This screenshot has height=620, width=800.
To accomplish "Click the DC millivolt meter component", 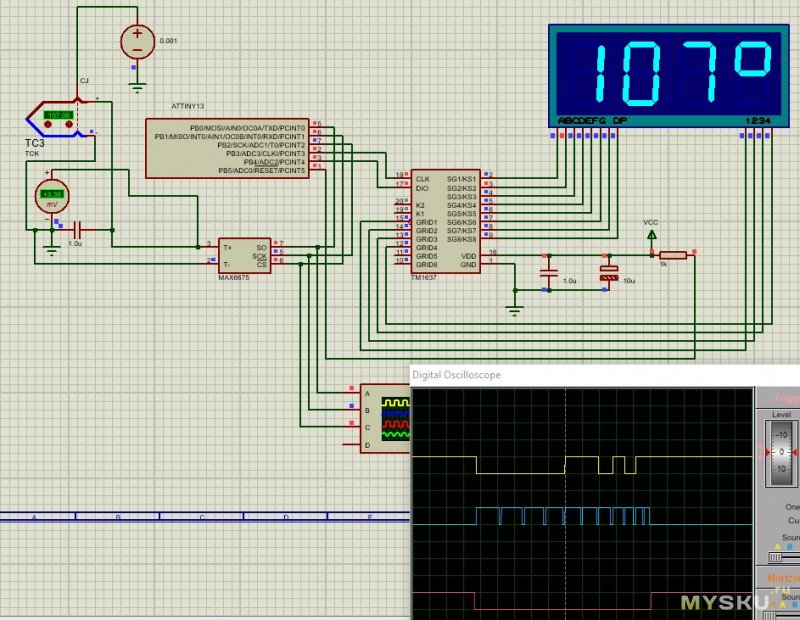I will [x=52, y=196].
